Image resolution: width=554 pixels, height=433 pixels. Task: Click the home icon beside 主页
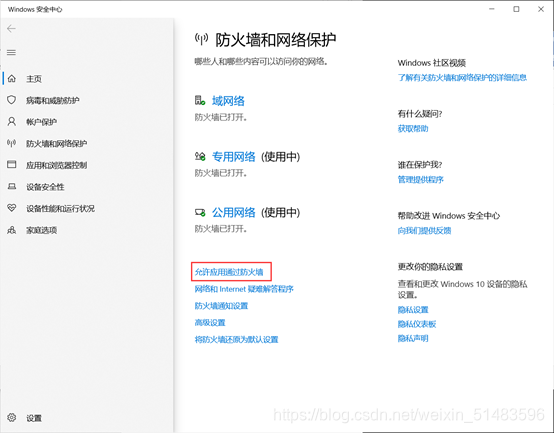point(12,78)
